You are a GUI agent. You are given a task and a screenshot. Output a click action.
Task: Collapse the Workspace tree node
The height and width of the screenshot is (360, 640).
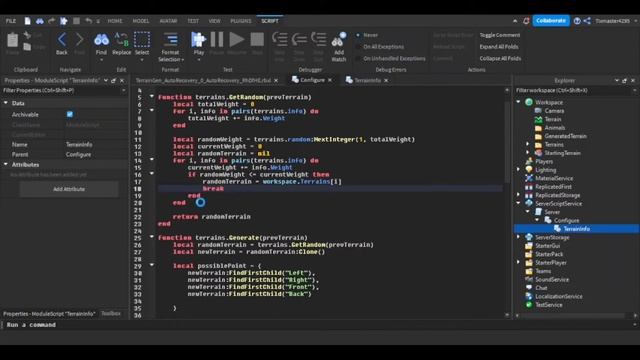pyautogui.click(x=518, y=102)
